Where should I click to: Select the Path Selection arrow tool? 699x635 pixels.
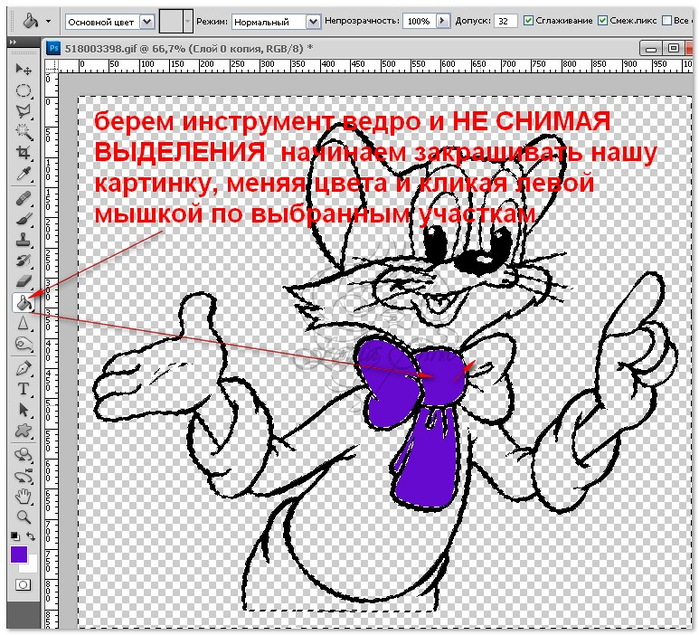[23, 410]
